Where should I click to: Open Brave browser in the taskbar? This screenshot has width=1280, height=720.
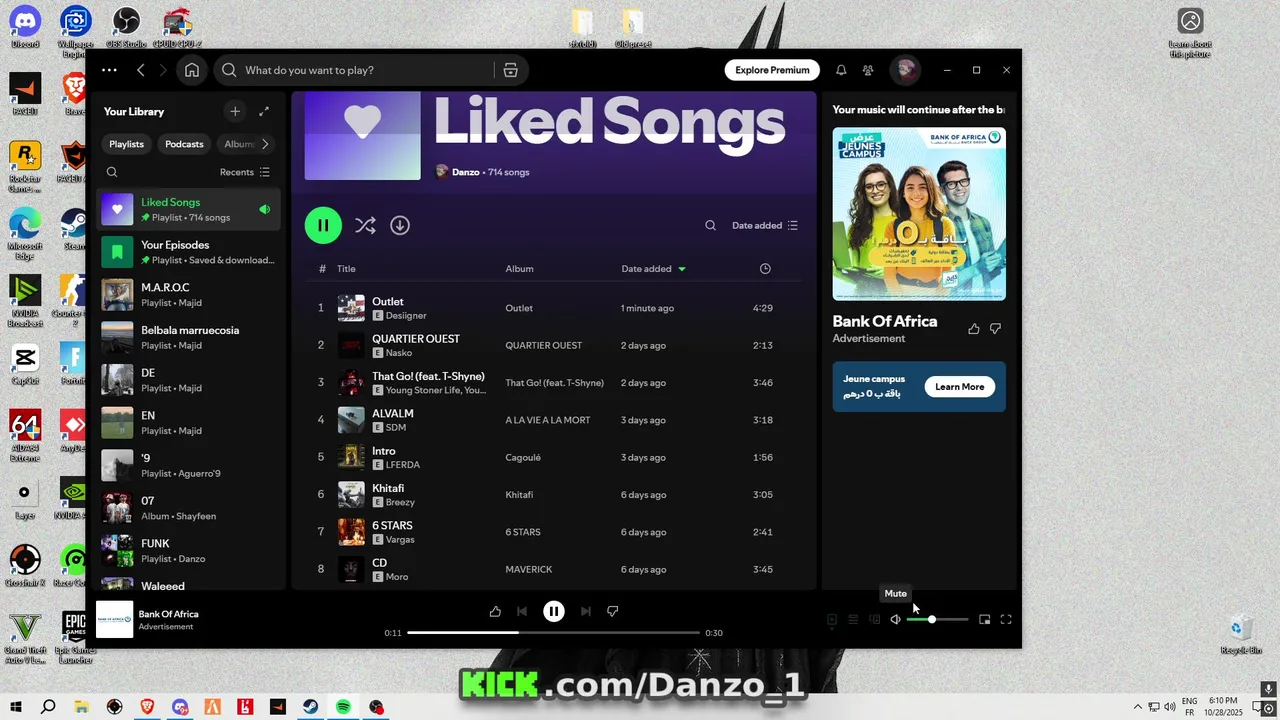coord(147,707)
